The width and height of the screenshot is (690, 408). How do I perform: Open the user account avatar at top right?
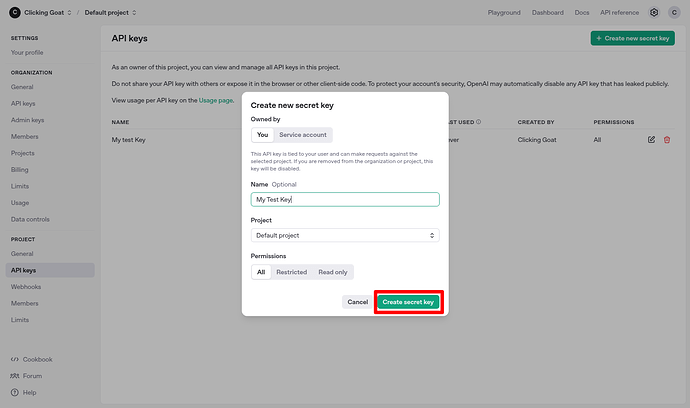[x=674, y=12]
